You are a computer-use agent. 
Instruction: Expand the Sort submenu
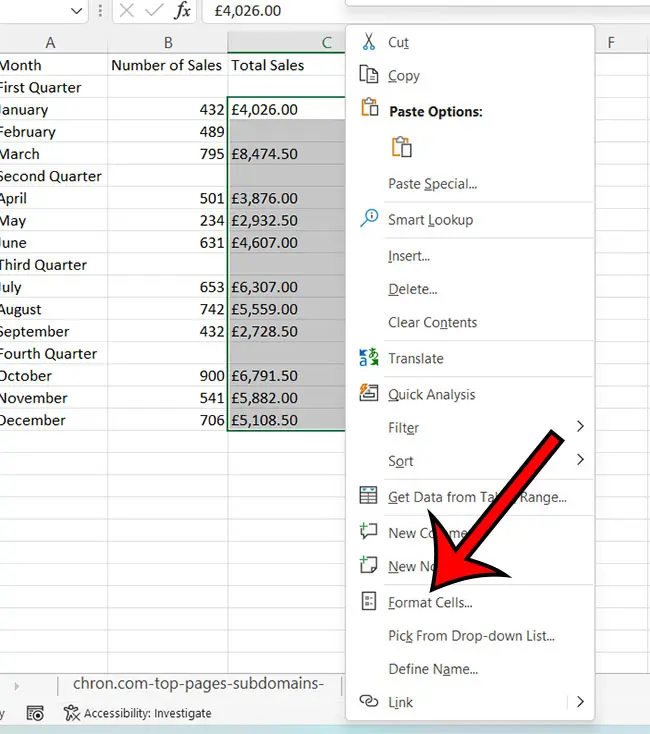click(x=579, y=461)
